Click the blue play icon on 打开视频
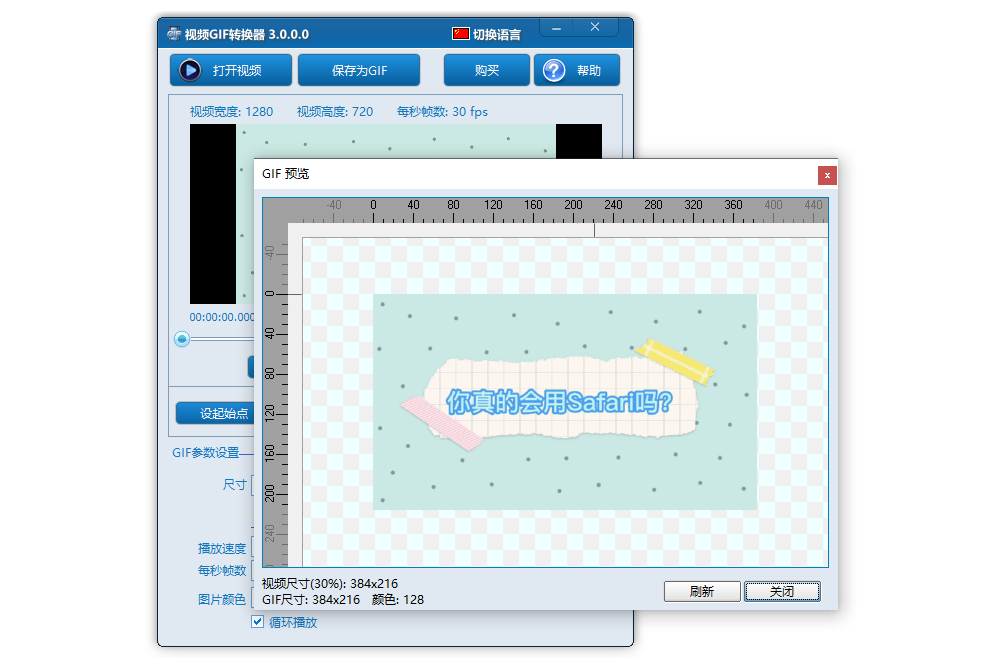 tap(189, 70)
